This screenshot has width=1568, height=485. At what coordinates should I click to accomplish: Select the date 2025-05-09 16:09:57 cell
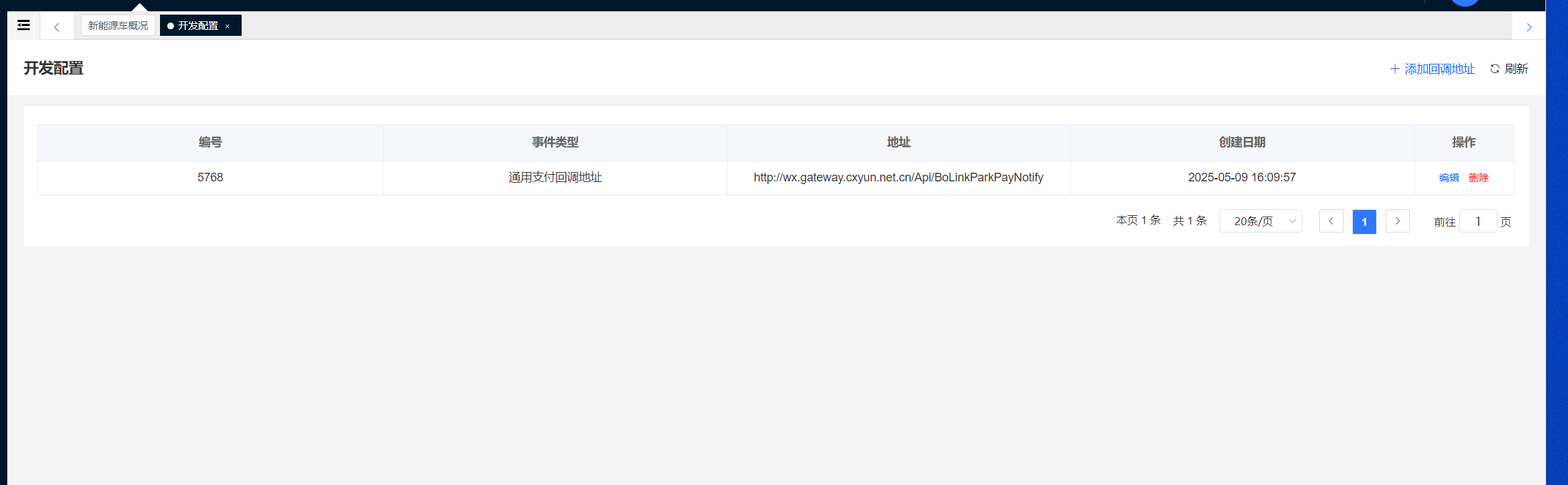(1242, 178)
